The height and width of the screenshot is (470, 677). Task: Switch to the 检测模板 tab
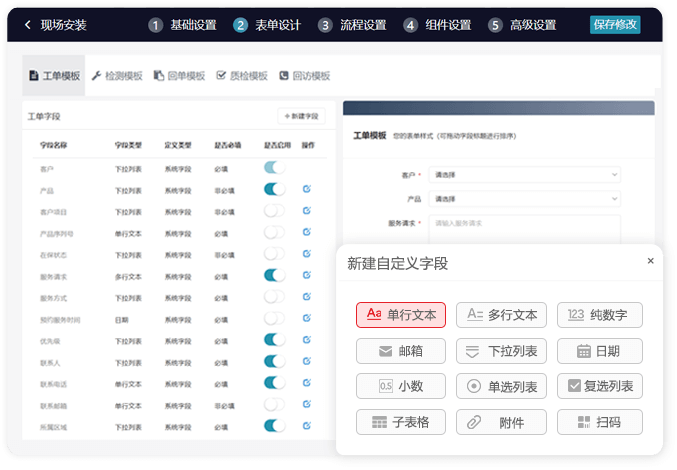117,76
